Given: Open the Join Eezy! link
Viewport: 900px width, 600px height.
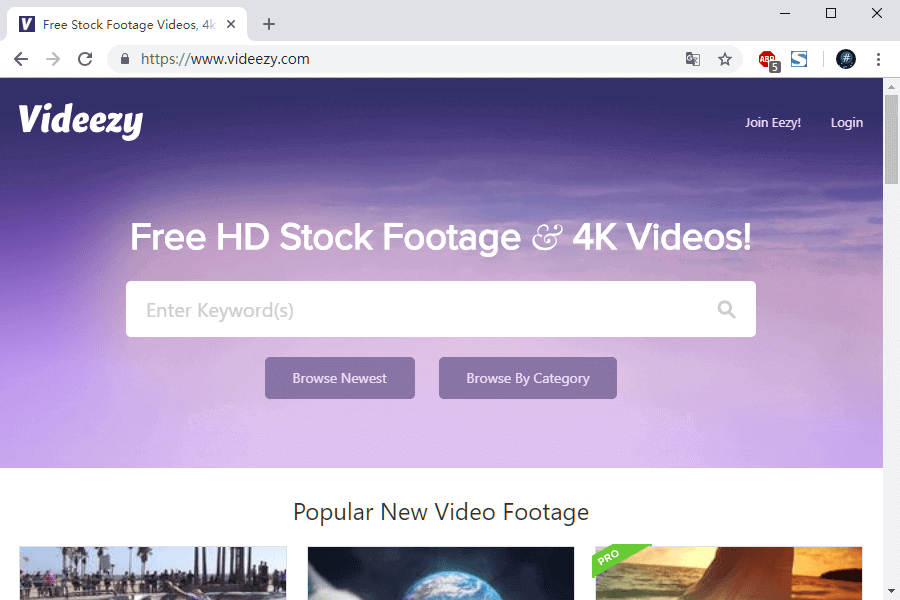Looking at the screenshot, I should 773,123.
